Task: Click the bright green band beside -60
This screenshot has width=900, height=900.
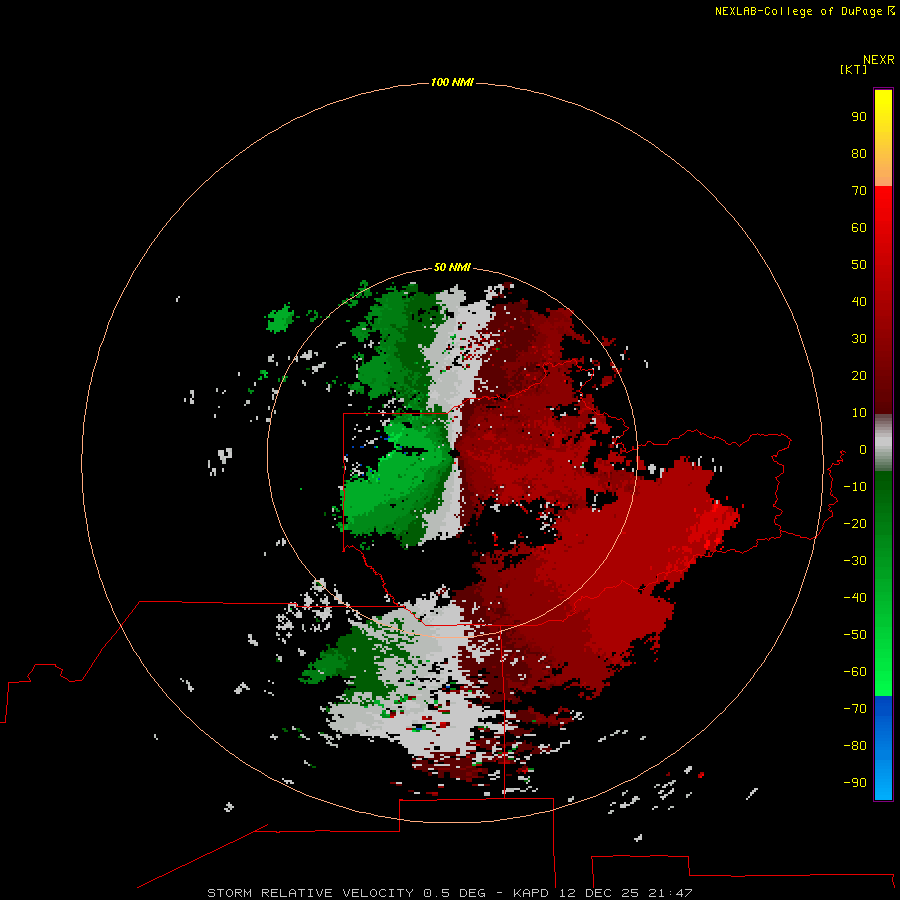Action: coord(883,672)
